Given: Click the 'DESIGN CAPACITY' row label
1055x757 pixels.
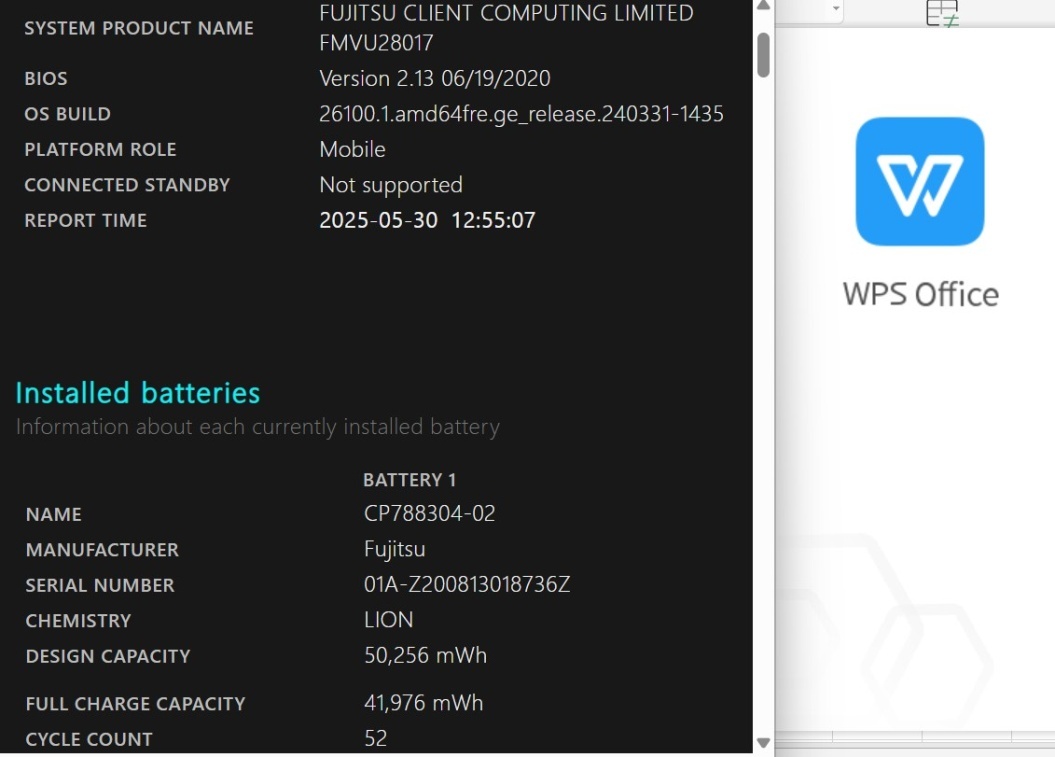Looking at the screenshot, I should pyautogui.click(x=108, y=657).
